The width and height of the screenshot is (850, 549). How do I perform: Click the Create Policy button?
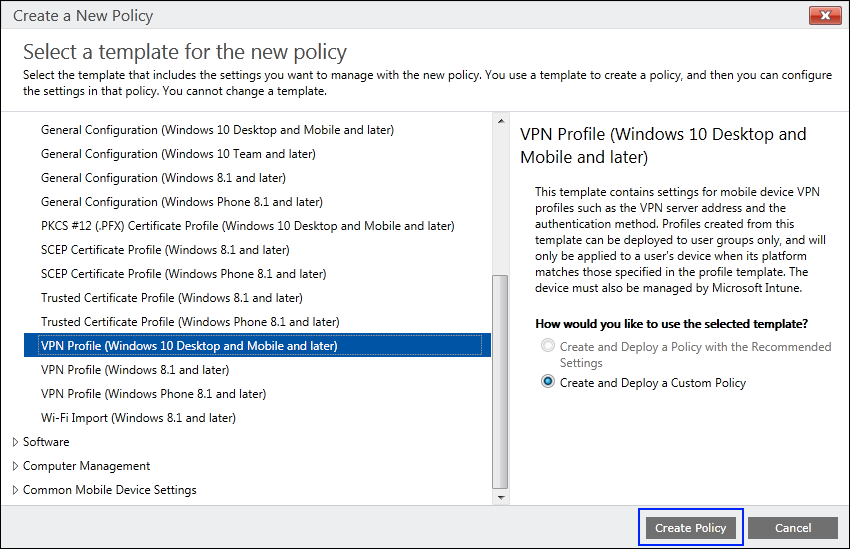click(x=691, y=528)
